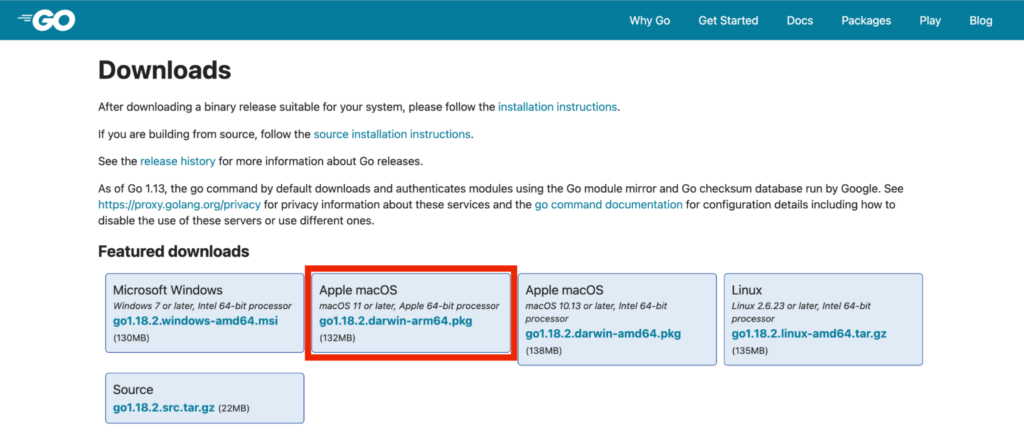Screen dimensions: 1024x446
Task: Click the Featured downloads heading
Action: [174, 251]
